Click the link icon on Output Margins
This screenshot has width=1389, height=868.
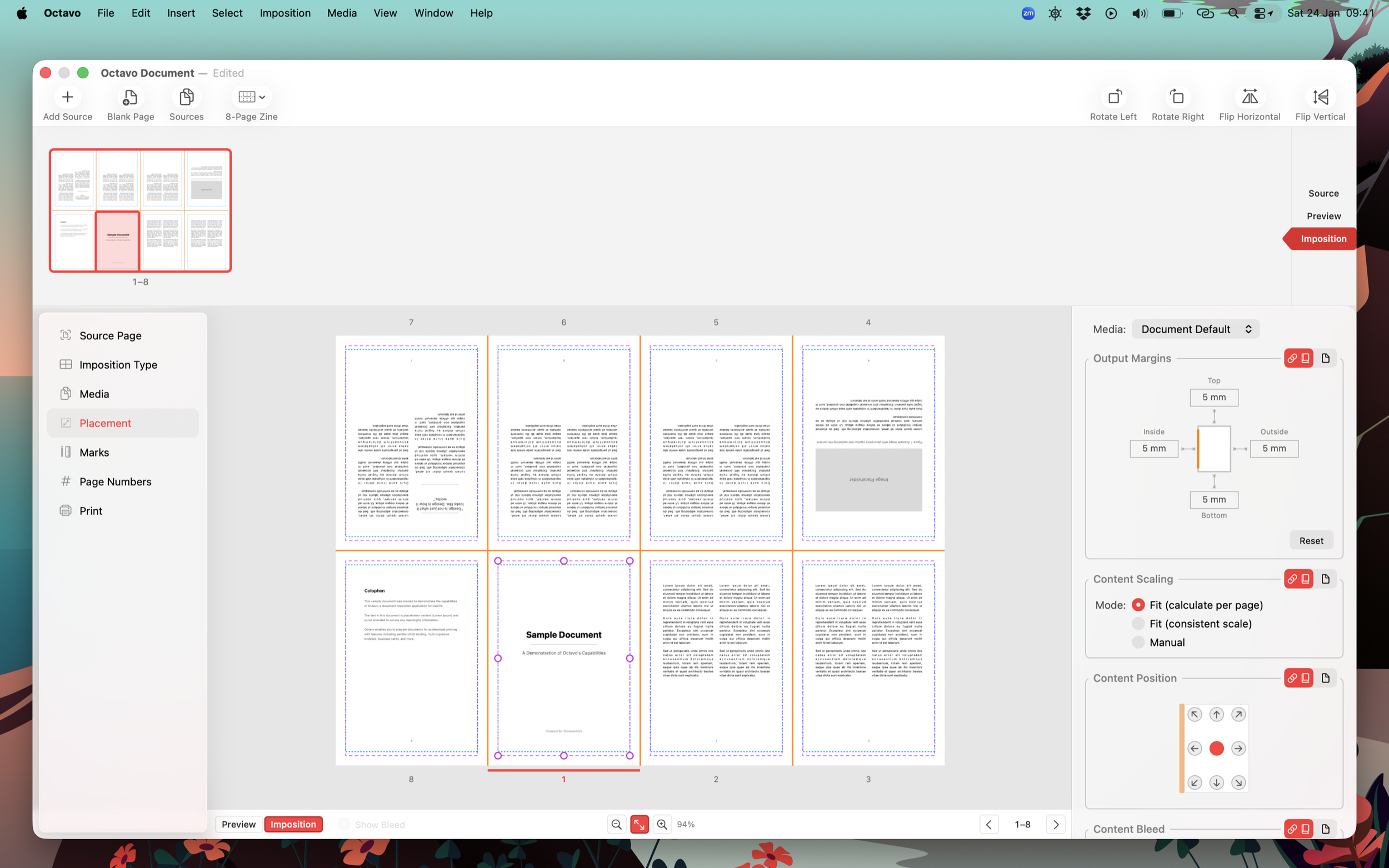1293,358
